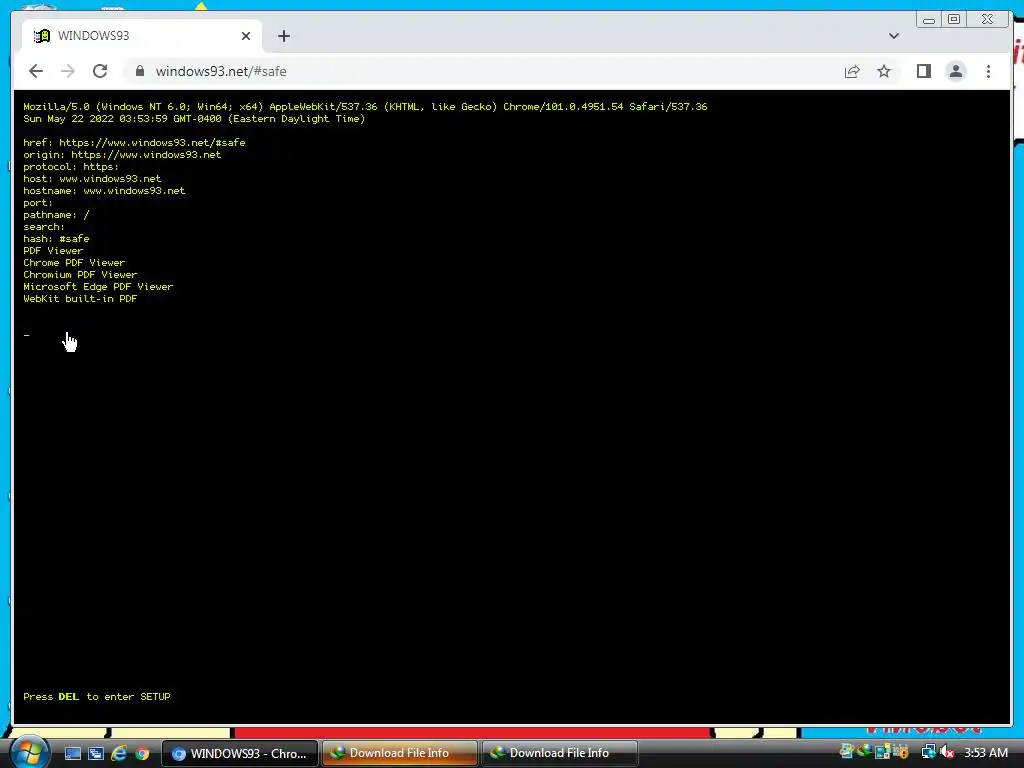Click the 'protocol: https:' line

click(71, 167)
